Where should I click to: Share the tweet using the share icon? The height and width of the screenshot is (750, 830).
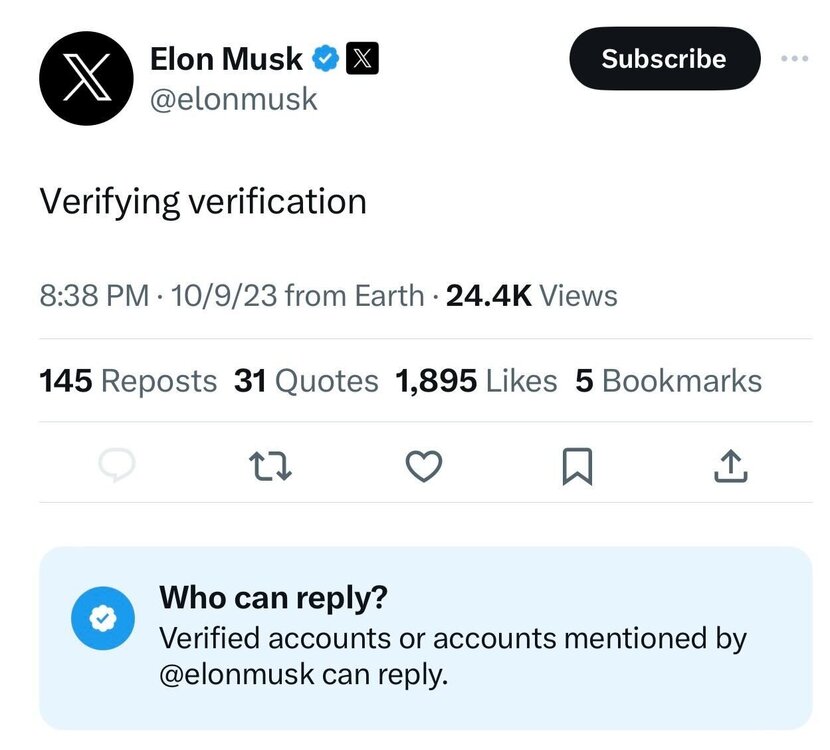pyautogui.click(x=730, y=465)
